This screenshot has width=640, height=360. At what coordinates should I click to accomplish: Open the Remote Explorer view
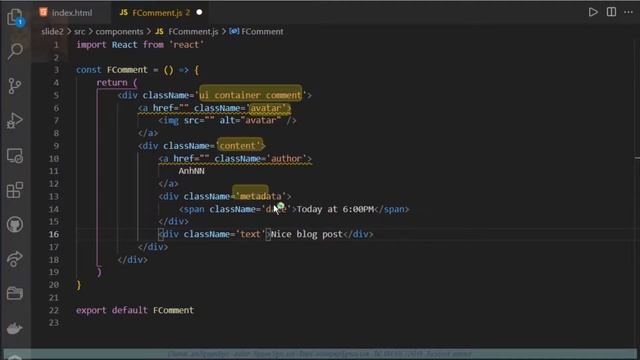(x=15, y=156)
